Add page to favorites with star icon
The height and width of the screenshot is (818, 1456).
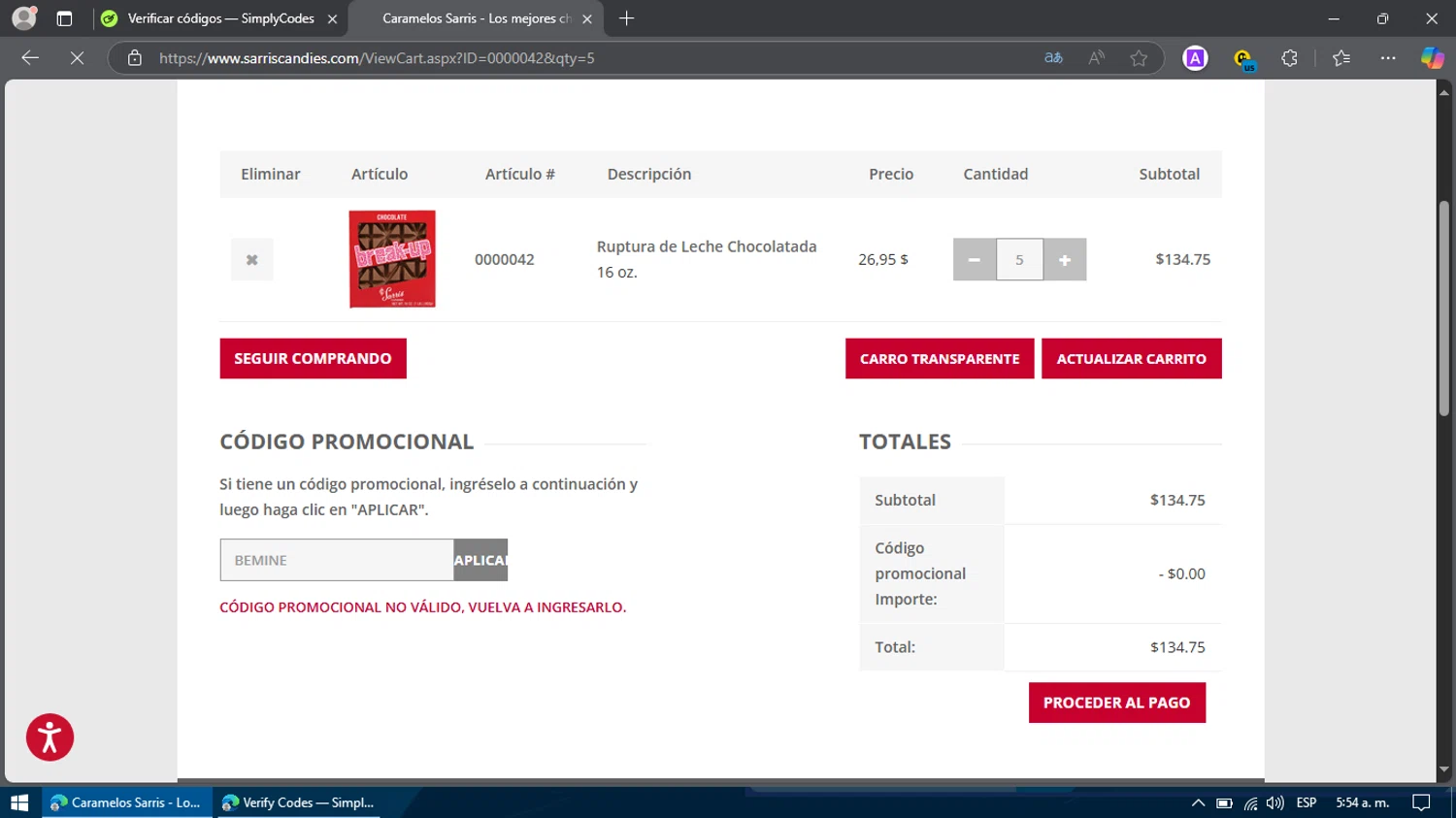(x=1139, y=58)
